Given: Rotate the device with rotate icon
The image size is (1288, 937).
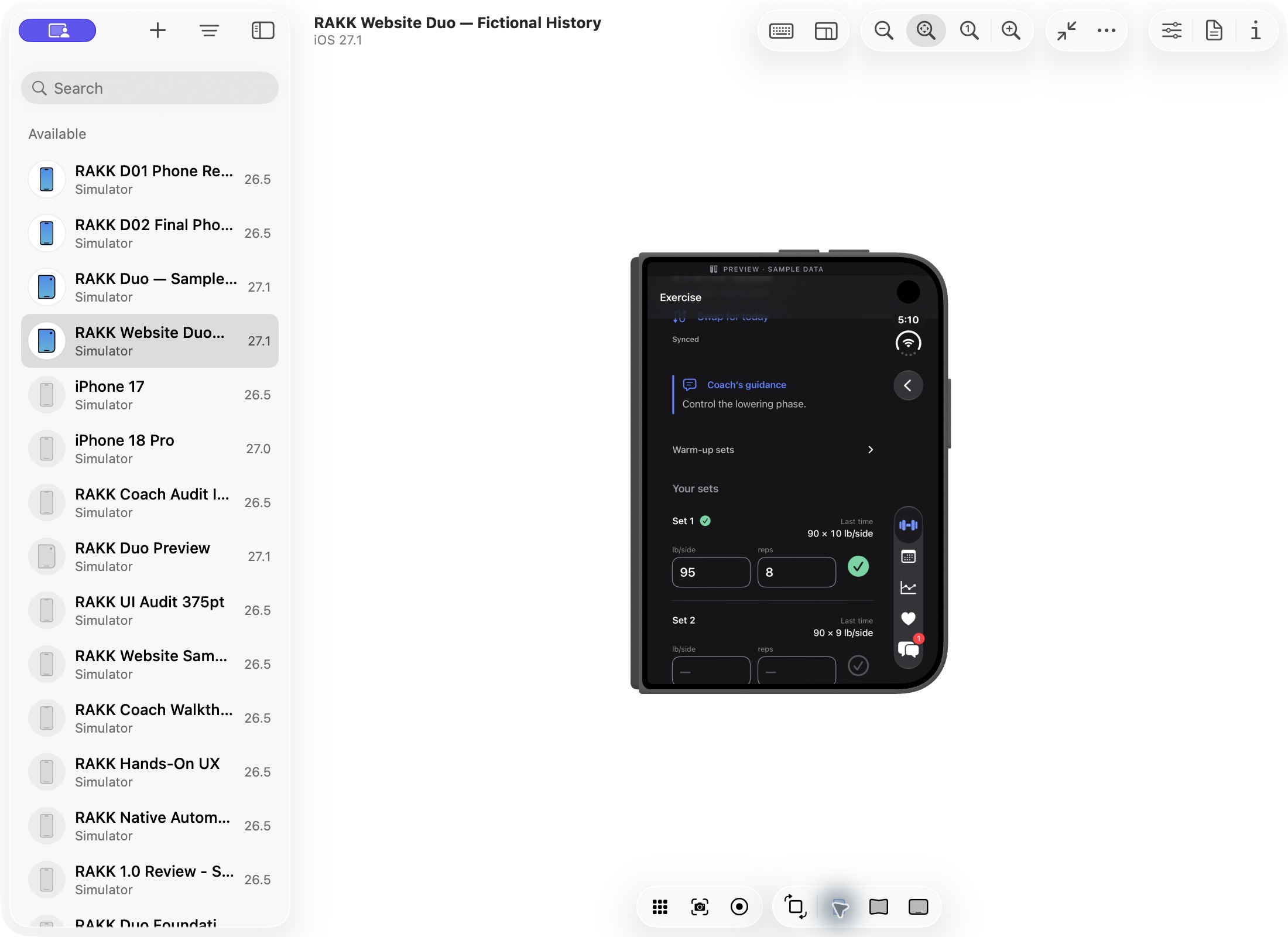Looking at the screenshot, I should pyautogui.click(x=795, y=907).
